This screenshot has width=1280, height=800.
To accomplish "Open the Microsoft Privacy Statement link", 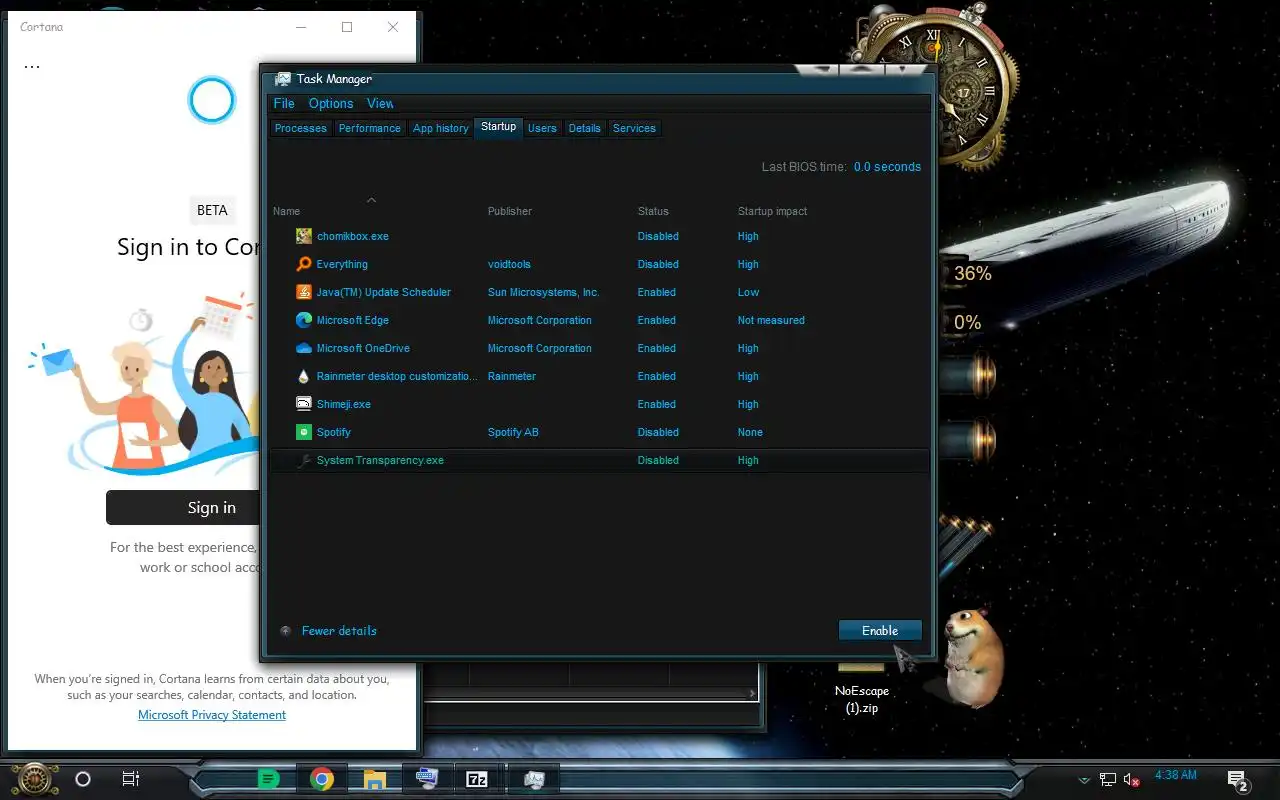I will pos(212,715).
